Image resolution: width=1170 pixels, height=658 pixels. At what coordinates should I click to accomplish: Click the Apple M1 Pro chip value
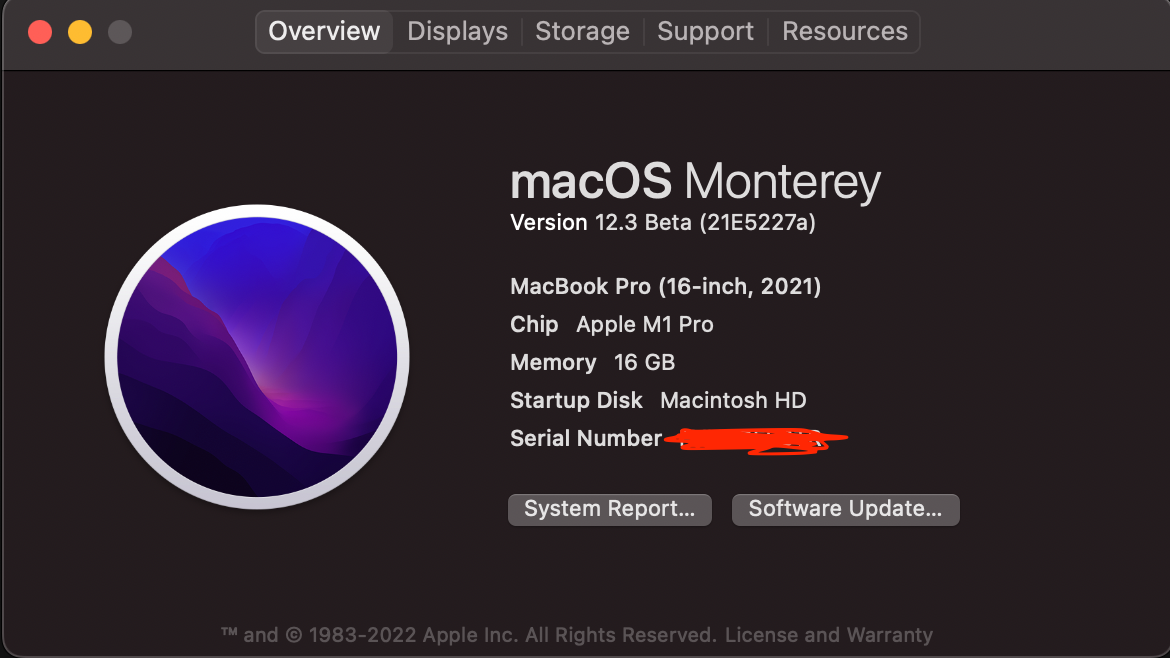point(645,325)
